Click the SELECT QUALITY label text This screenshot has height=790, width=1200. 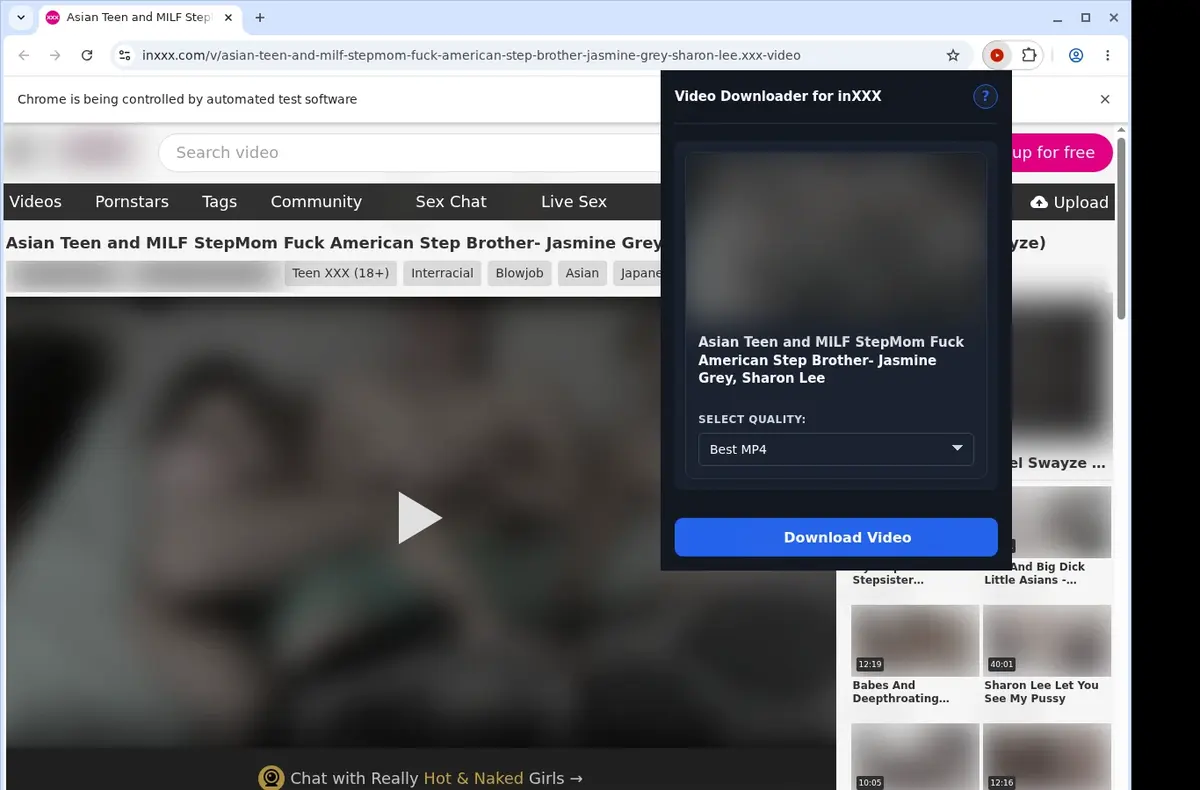(x=752, y=419)
